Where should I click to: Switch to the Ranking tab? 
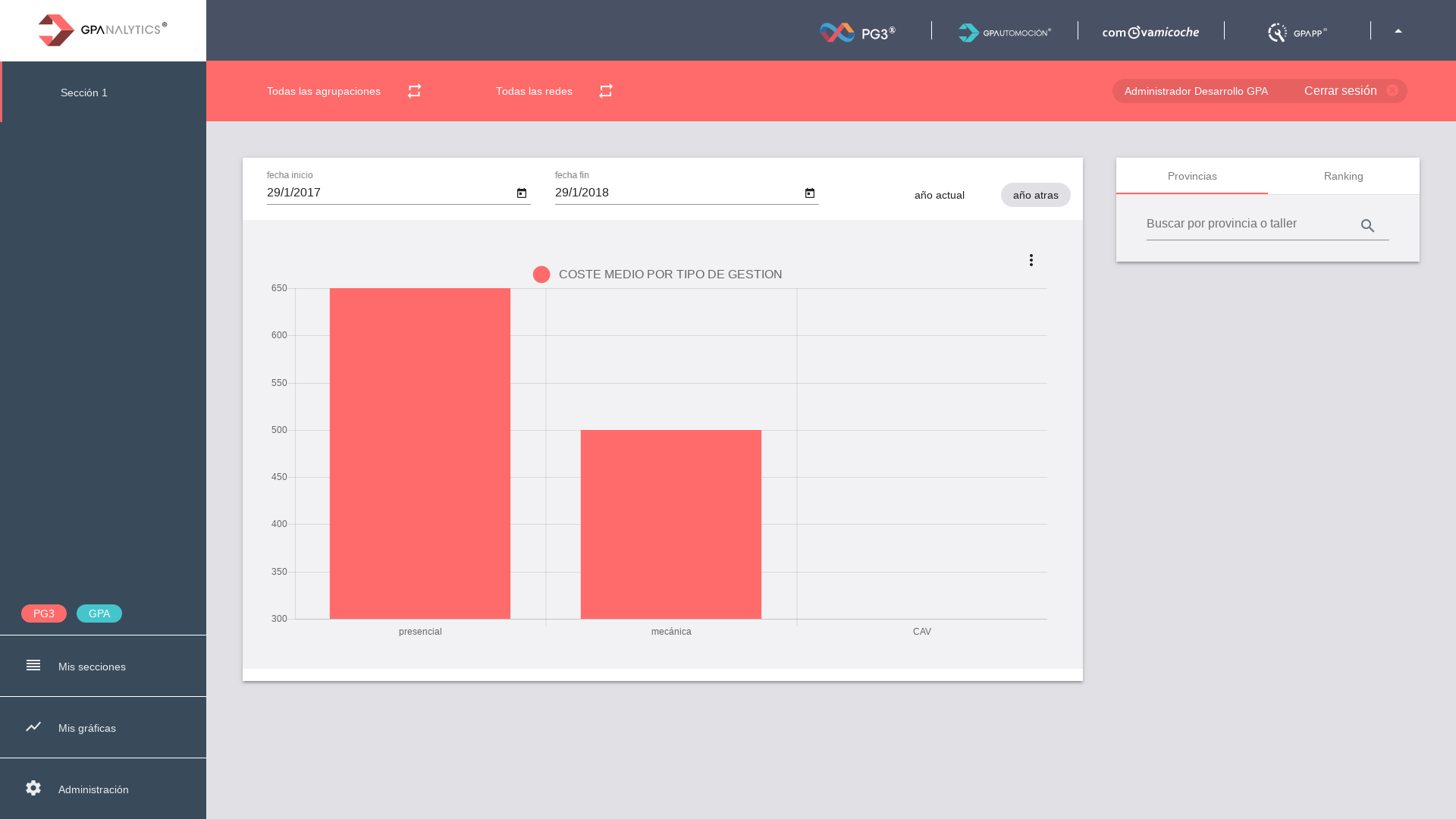(1343, 176)
